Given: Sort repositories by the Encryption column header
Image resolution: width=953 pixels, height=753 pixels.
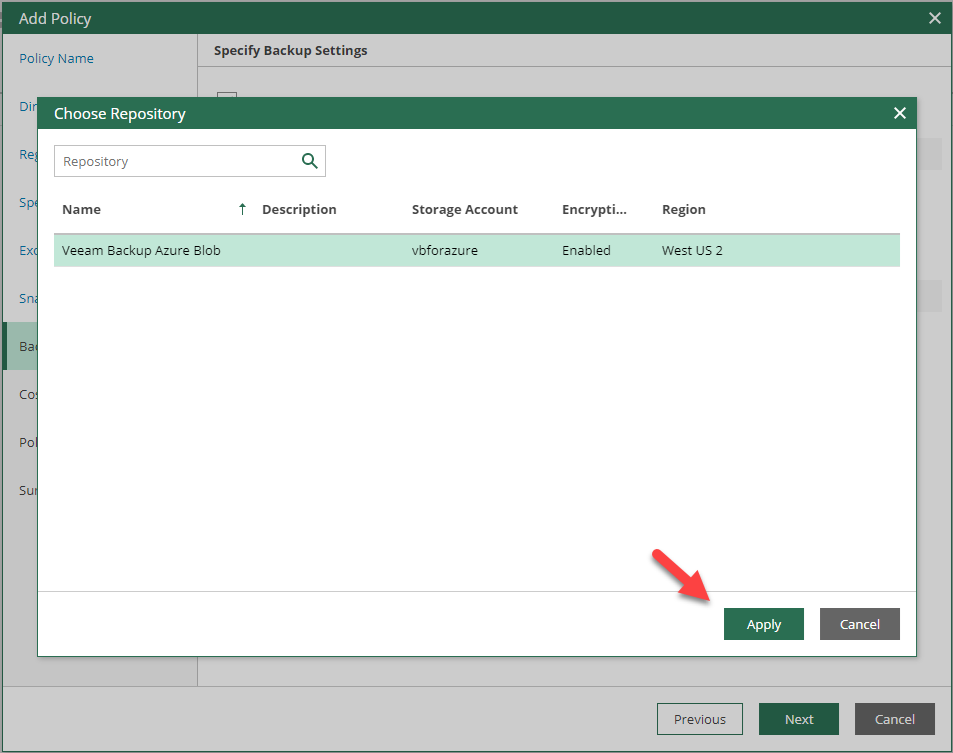Looking at the screenshot, I should (594, 209).
